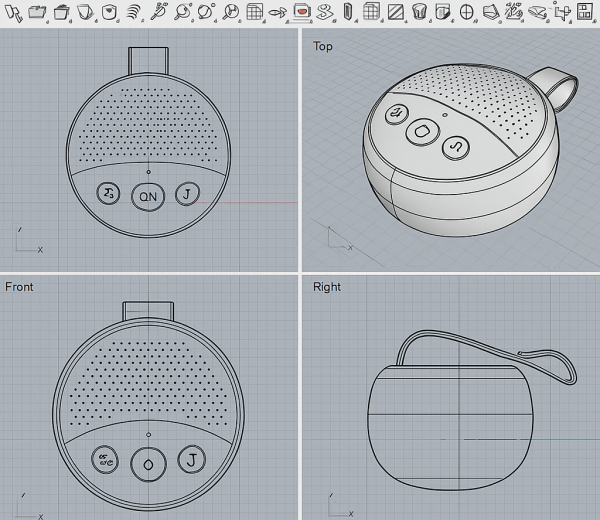Select the arrow pointer tool in toolbar
This screenshot has width=600, height=520.
coord(13,12)
